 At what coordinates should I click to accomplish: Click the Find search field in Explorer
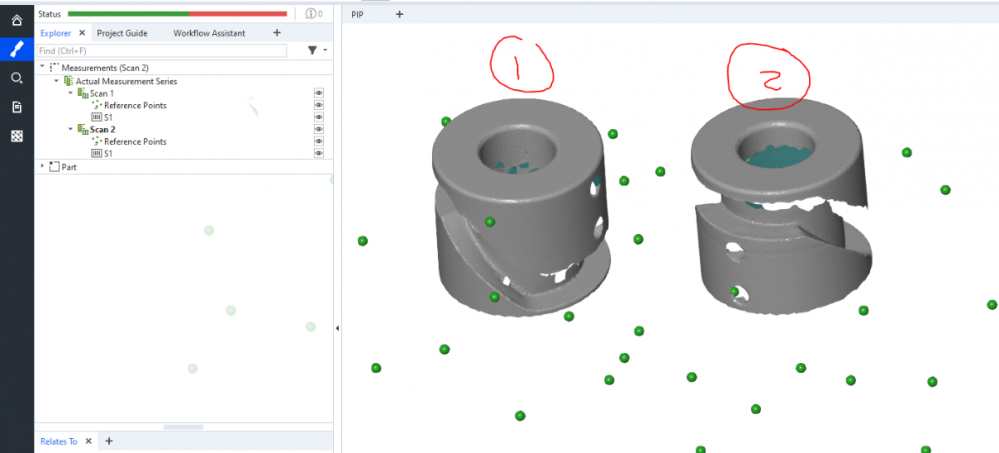(160, 50)
